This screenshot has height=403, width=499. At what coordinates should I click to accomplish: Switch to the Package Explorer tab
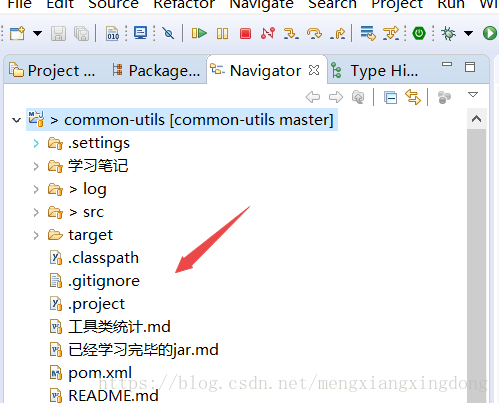[x=156, y=71]
